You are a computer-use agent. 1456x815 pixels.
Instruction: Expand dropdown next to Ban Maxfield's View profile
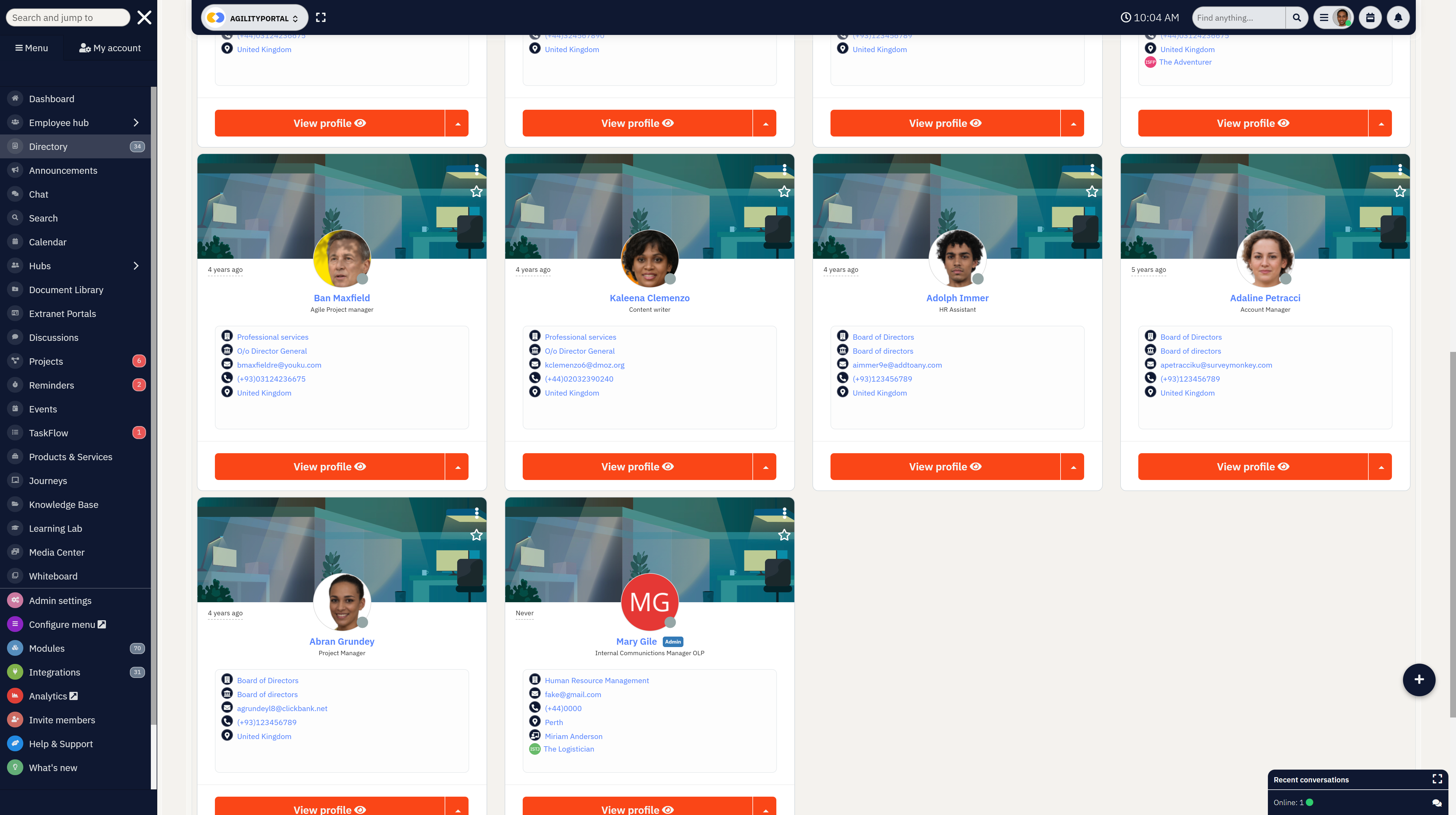tap(457, 467)
